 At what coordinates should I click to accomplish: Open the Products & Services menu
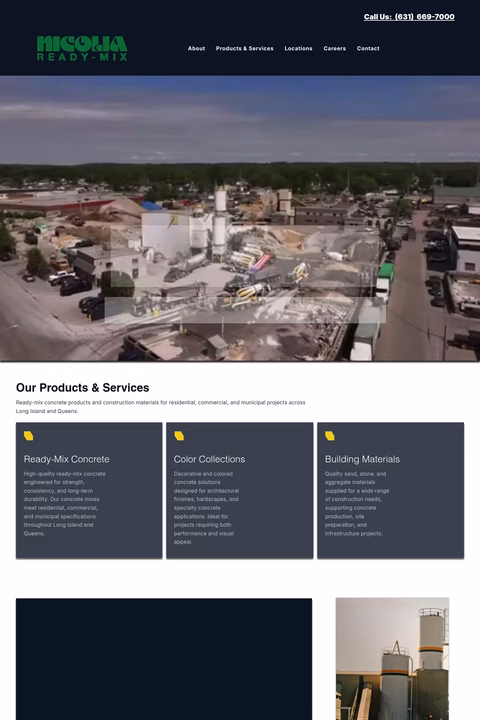point(244,48)
